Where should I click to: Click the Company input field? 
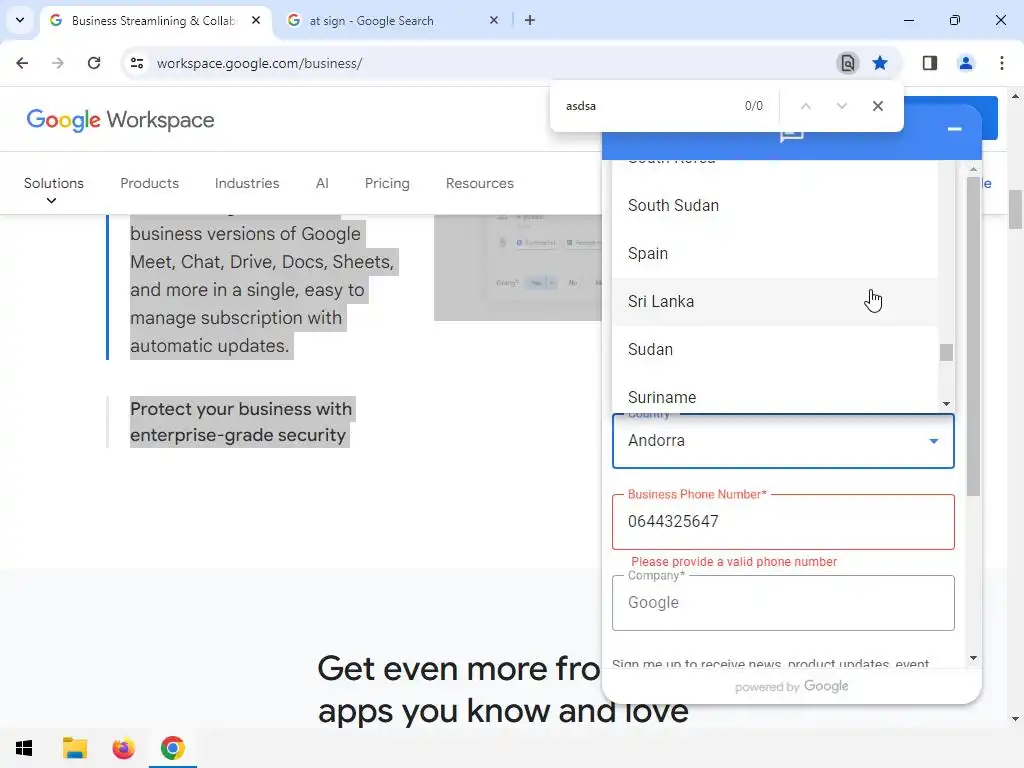[783, 603]
